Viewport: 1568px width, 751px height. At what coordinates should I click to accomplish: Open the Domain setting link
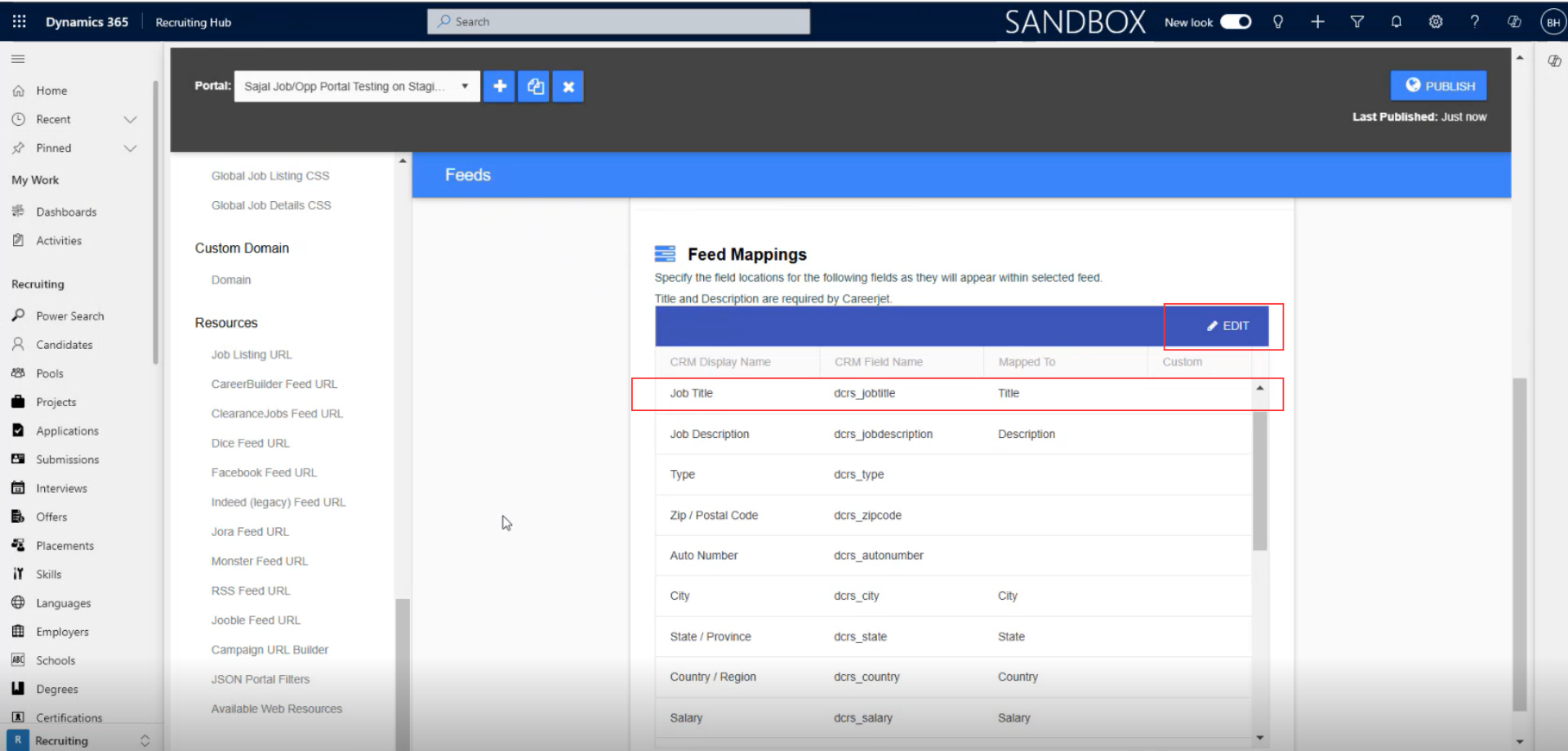(231, 279)
